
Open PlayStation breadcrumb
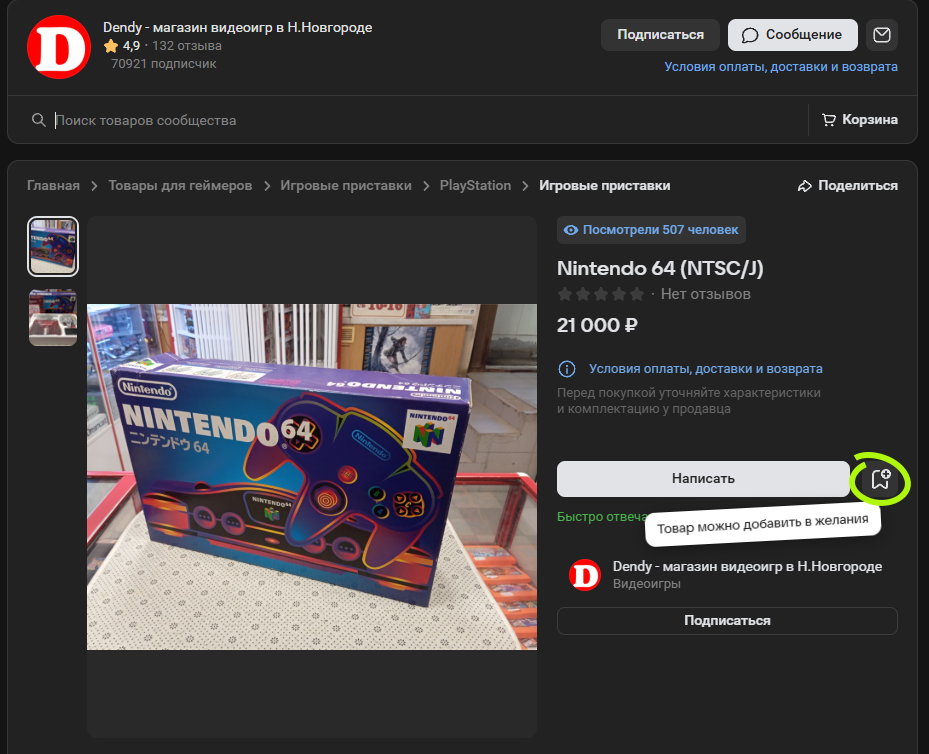tap(475, 186)
